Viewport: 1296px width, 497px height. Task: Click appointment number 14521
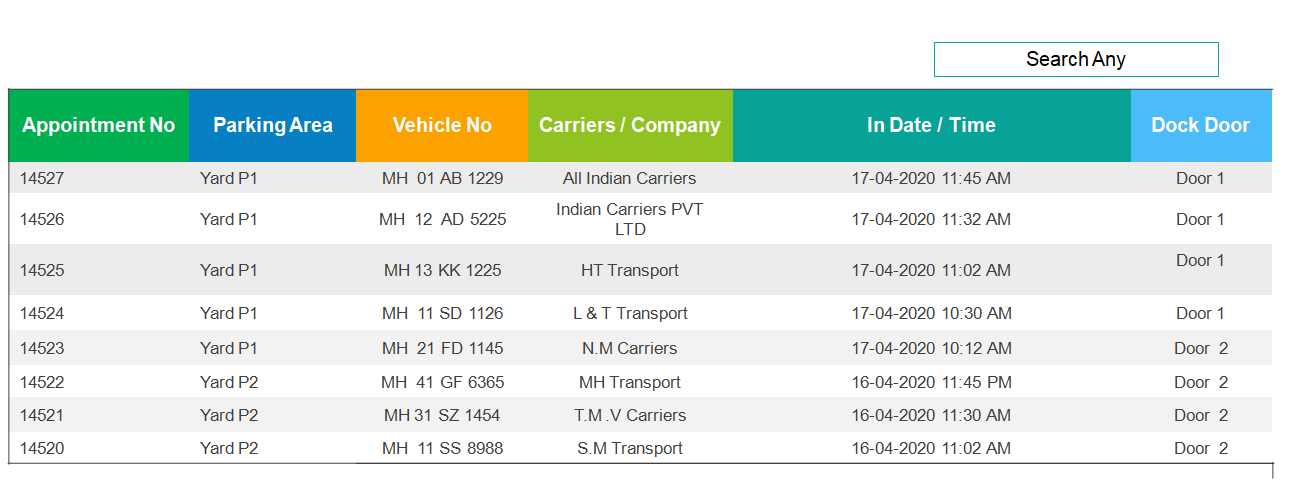click(x=42, y=415)
